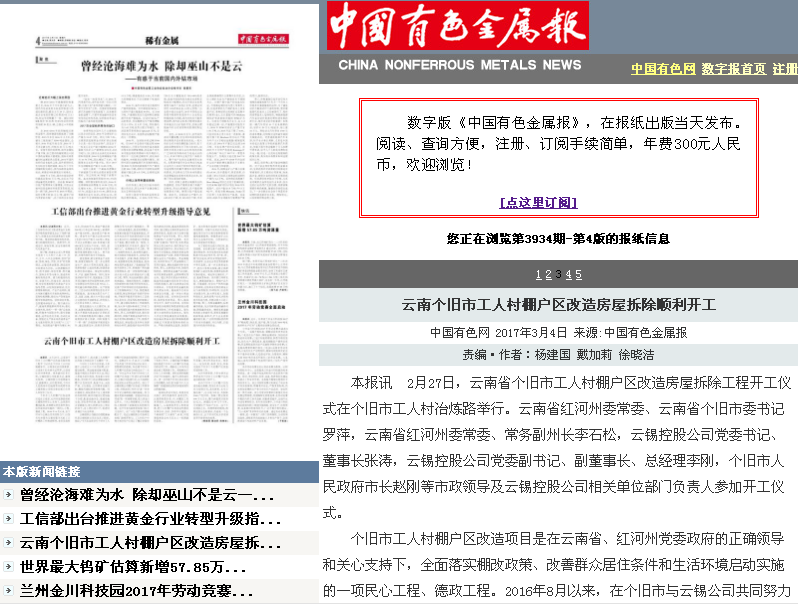Click arrow icon beside 工信部出台推进黄金行业 link

[9, 519]
